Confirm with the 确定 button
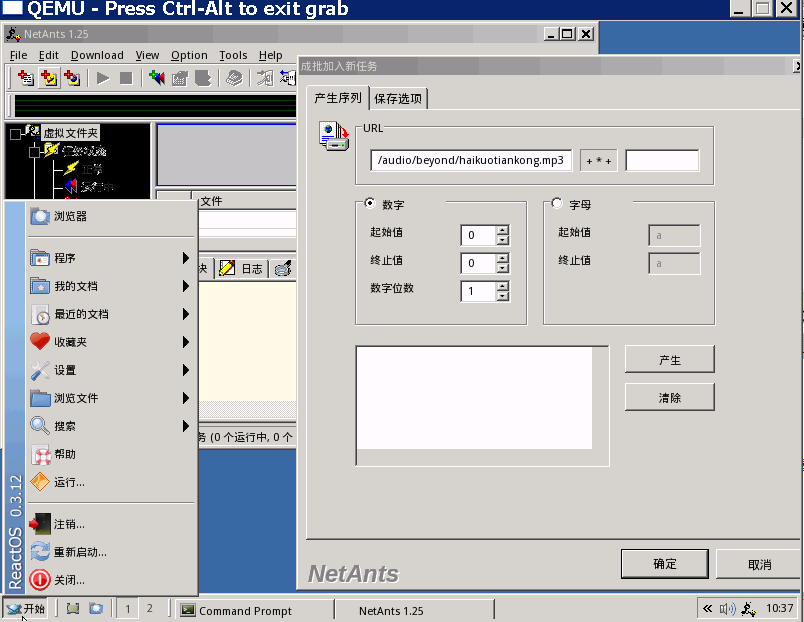This screenshot has height=622, width=804. click(x=665, y=564)
